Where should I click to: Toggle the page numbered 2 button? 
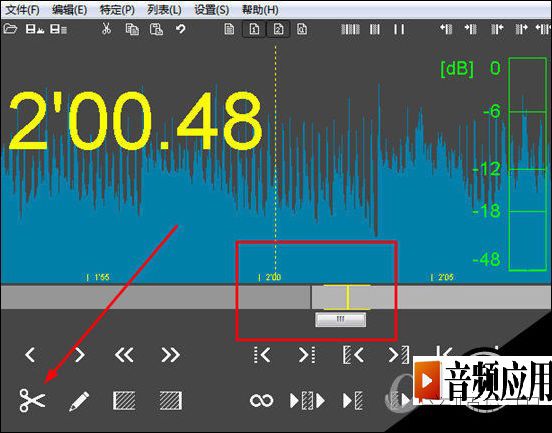278,29
